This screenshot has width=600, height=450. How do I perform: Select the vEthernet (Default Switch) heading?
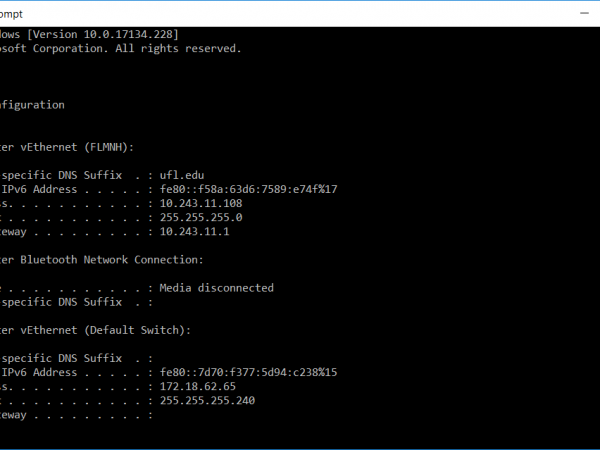coord(90,329)
